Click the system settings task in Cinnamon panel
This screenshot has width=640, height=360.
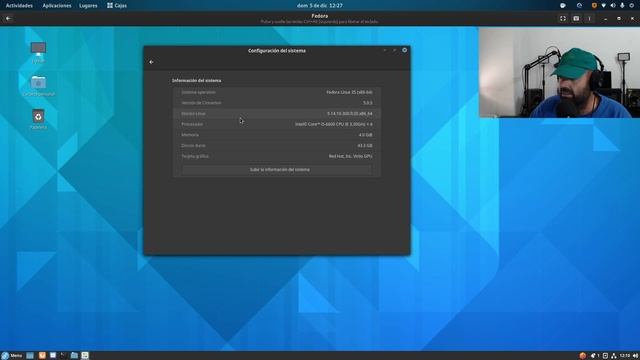85,356
